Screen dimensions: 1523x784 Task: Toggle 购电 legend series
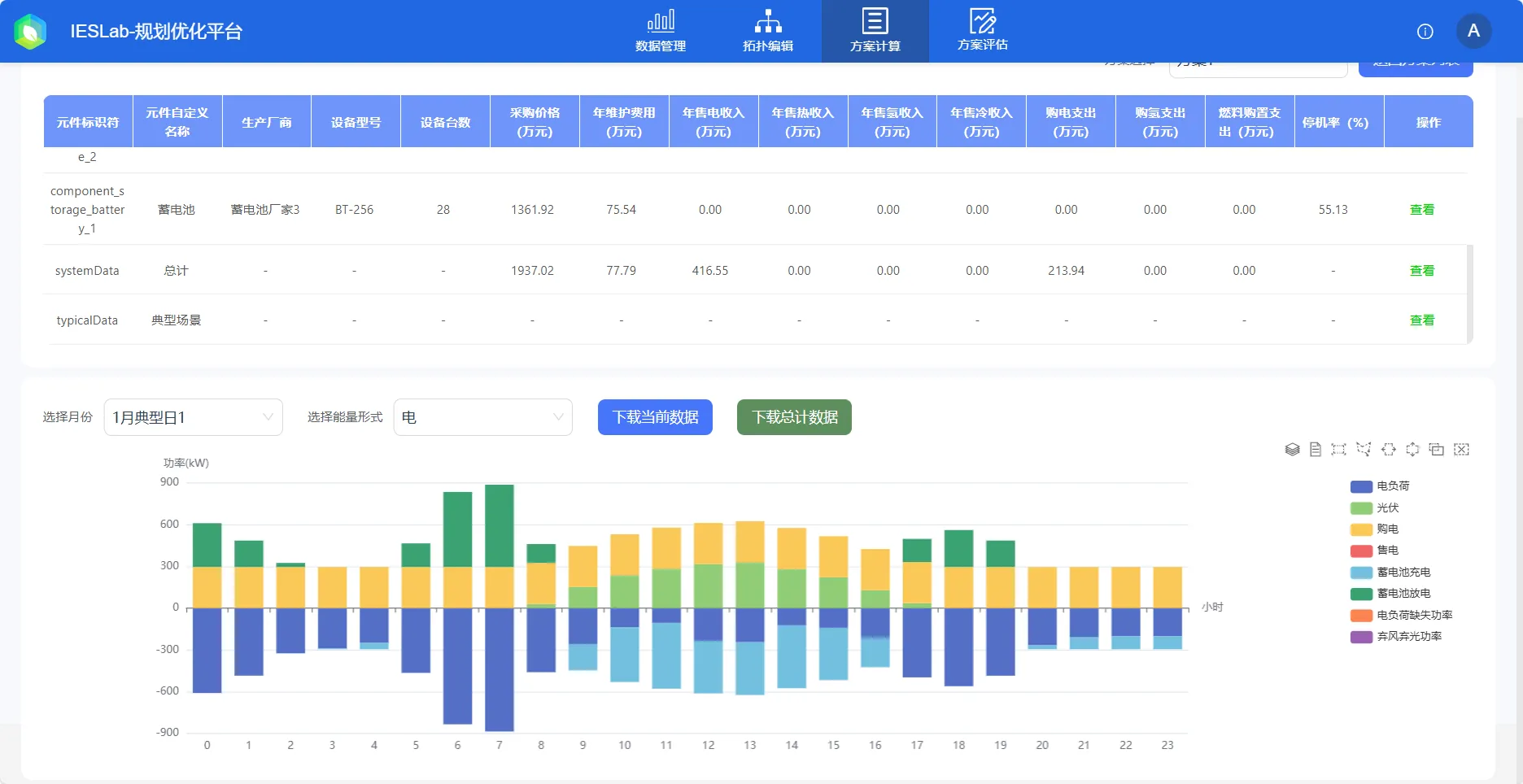[x=1375, y=529]
